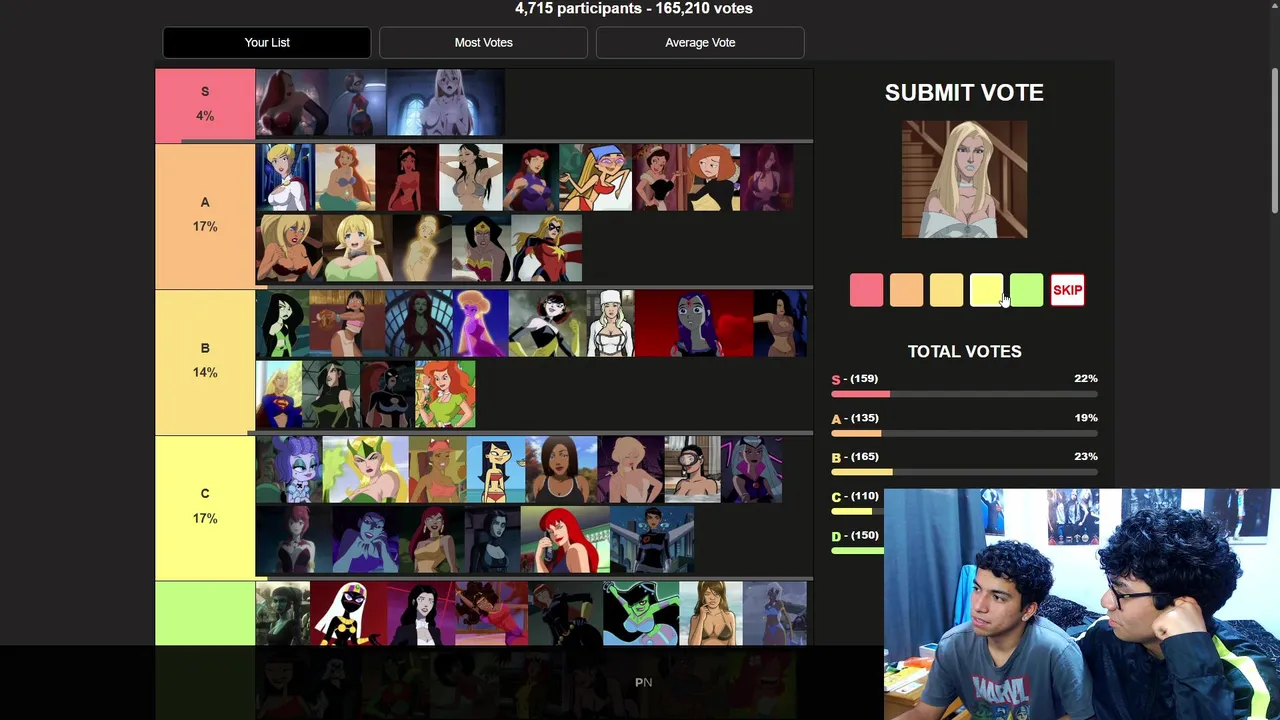Click the SUBMIT VOTE heading

click(964, 92)
